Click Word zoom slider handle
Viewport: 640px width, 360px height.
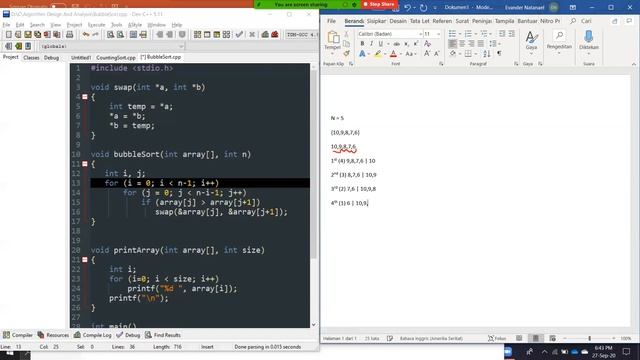pos(589,338)
